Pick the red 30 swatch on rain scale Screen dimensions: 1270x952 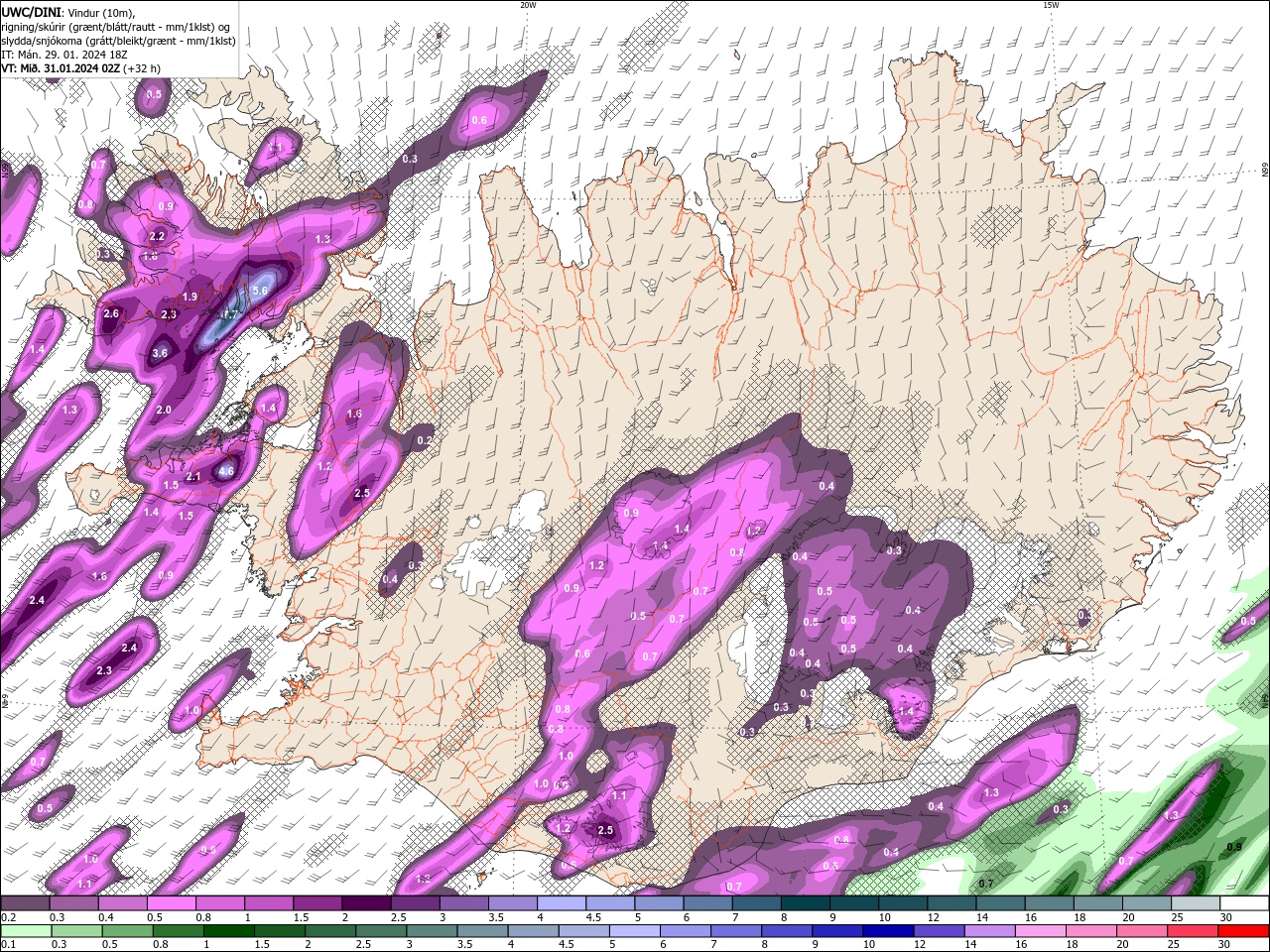pyautogui.click(x=1244, y=931)
